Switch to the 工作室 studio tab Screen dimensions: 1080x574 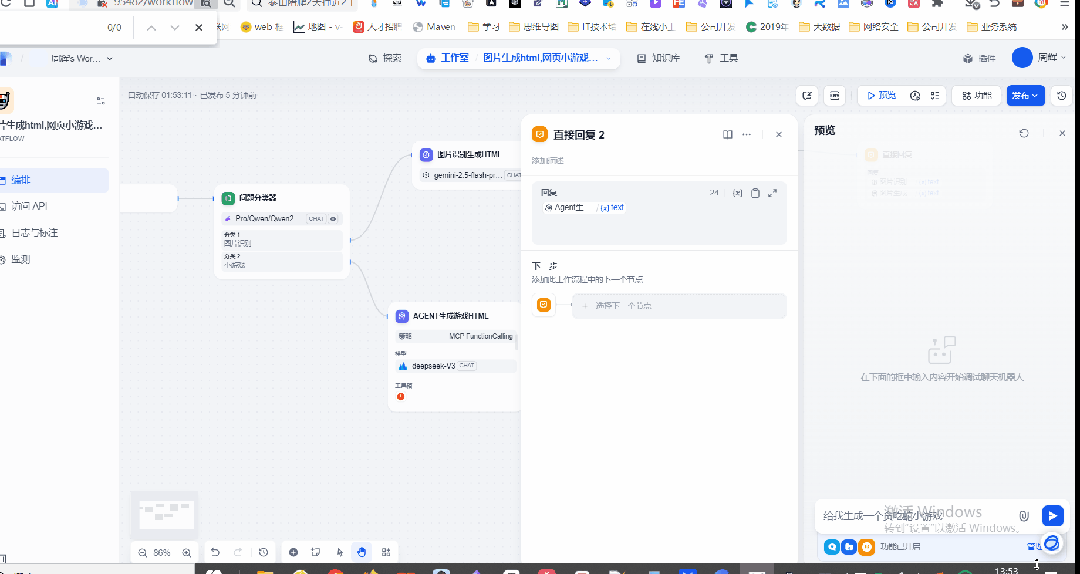(448, 59)
